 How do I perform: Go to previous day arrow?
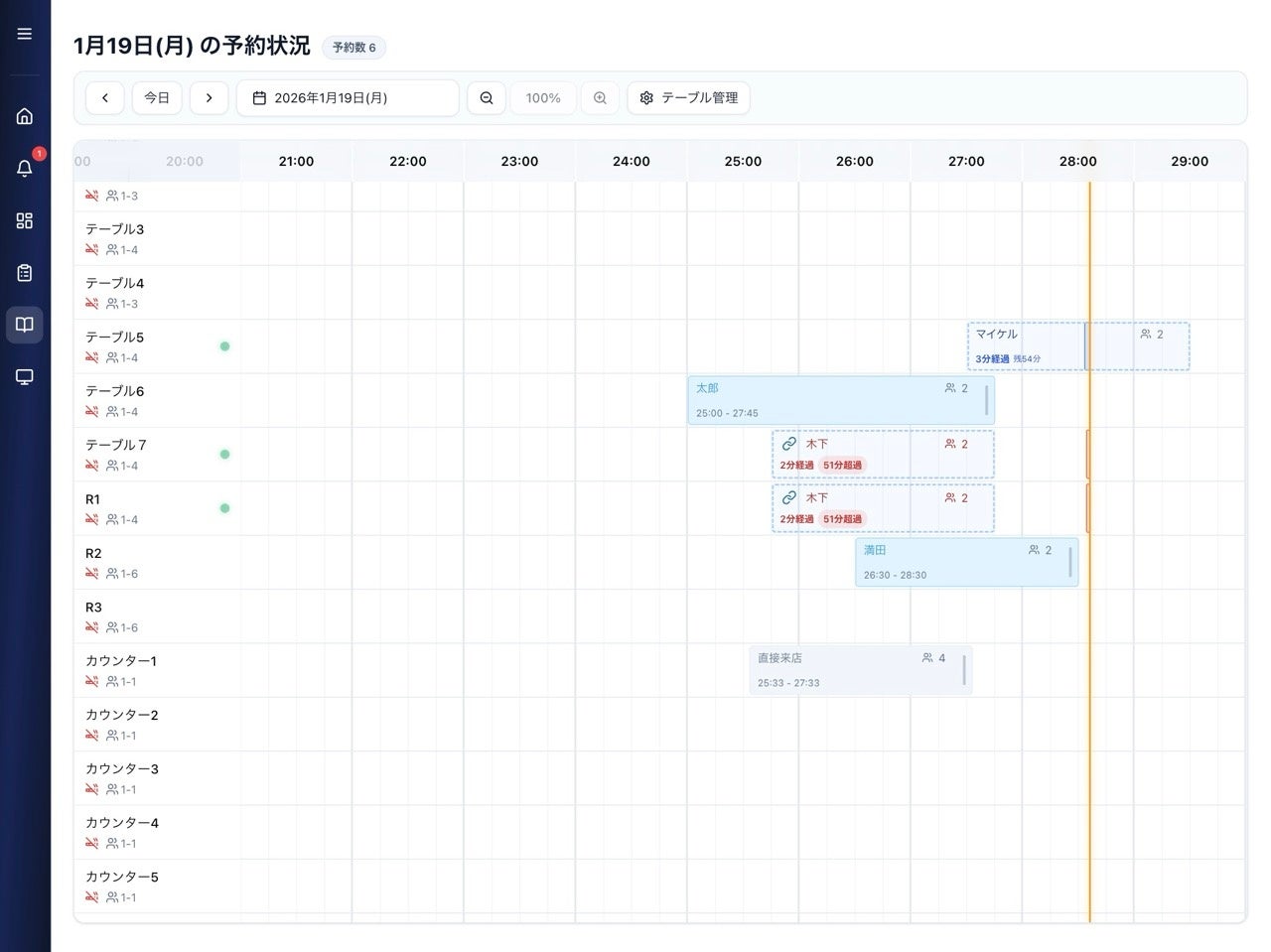tap(105, 98)
